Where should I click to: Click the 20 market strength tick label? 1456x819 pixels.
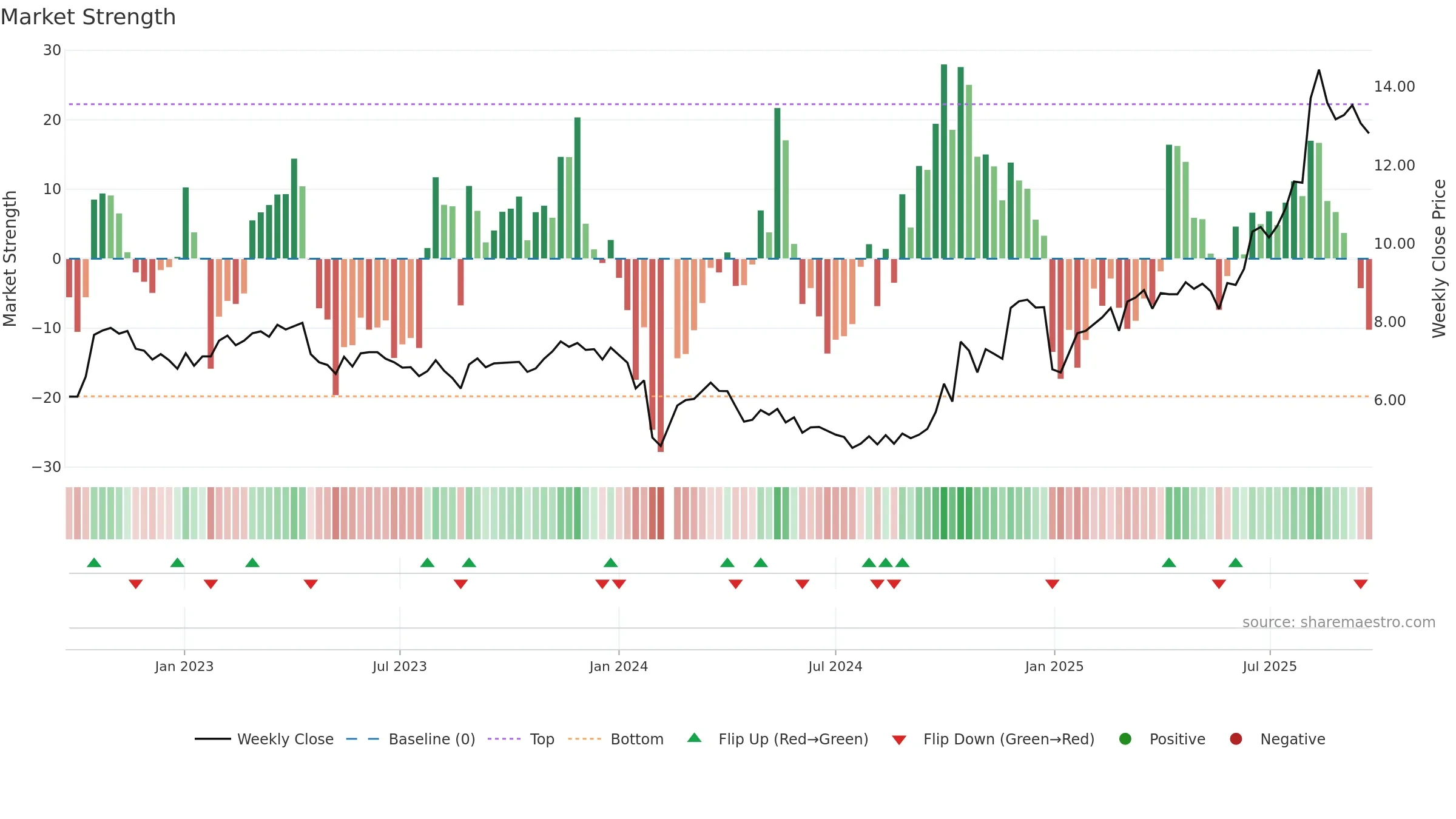52,120
